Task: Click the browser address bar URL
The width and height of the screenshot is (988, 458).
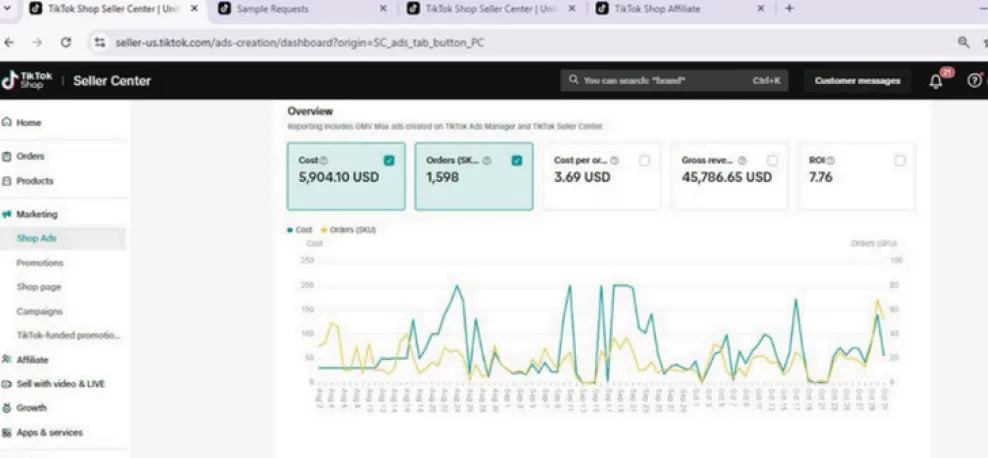Action: 300,43
